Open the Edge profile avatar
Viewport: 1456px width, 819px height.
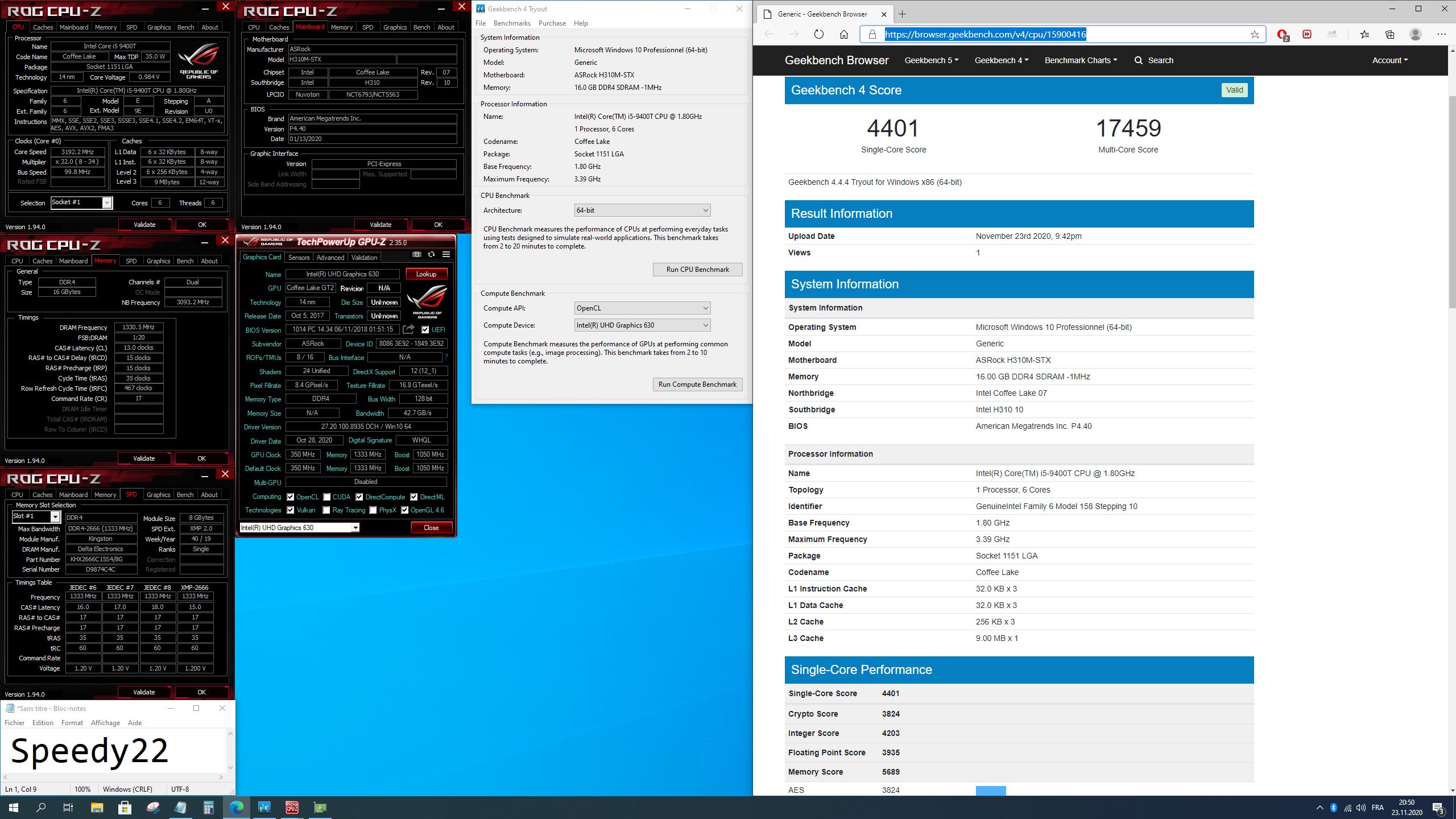click(1416, 34)
